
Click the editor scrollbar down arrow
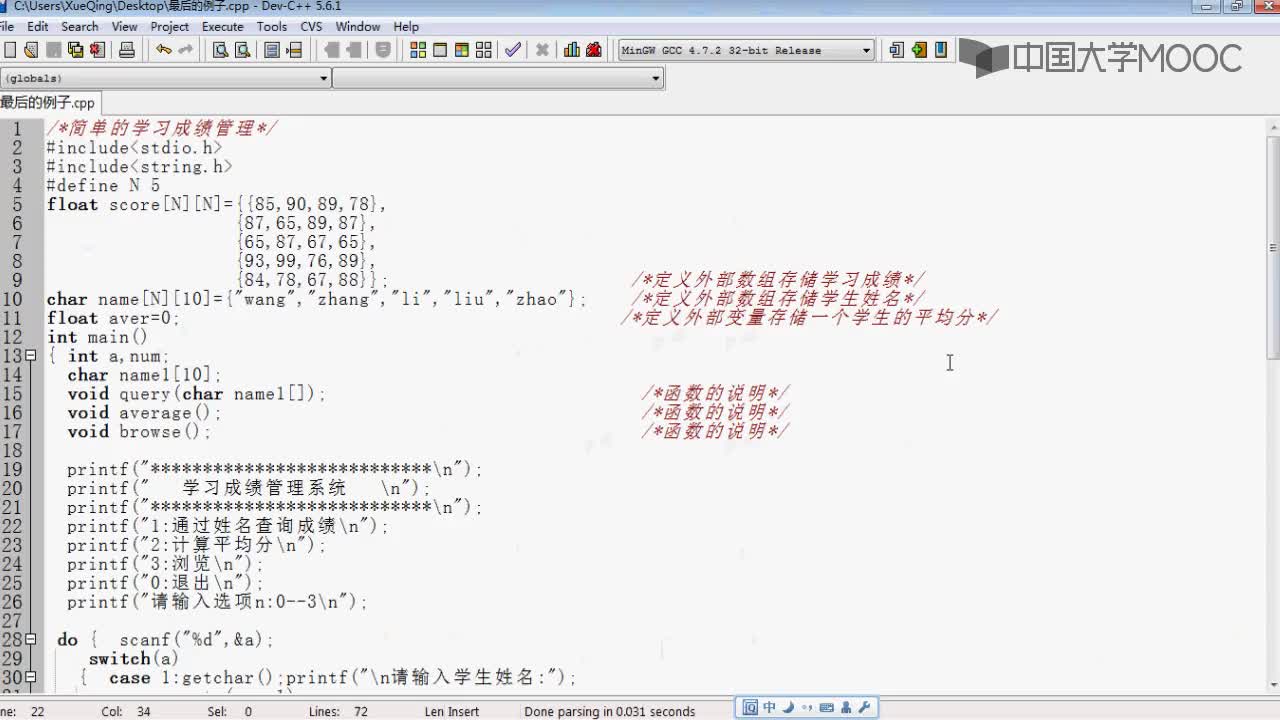[x=1273, y=685]
